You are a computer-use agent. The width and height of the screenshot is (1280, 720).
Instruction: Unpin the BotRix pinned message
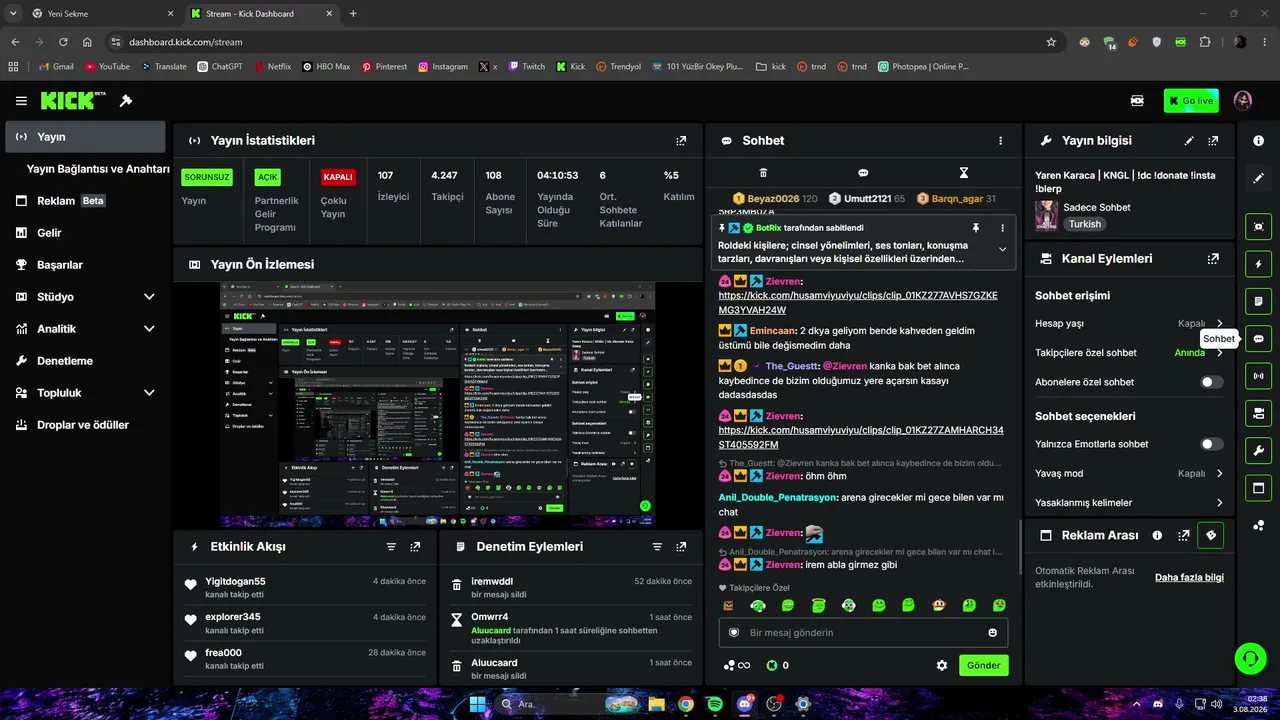(976, 228)
